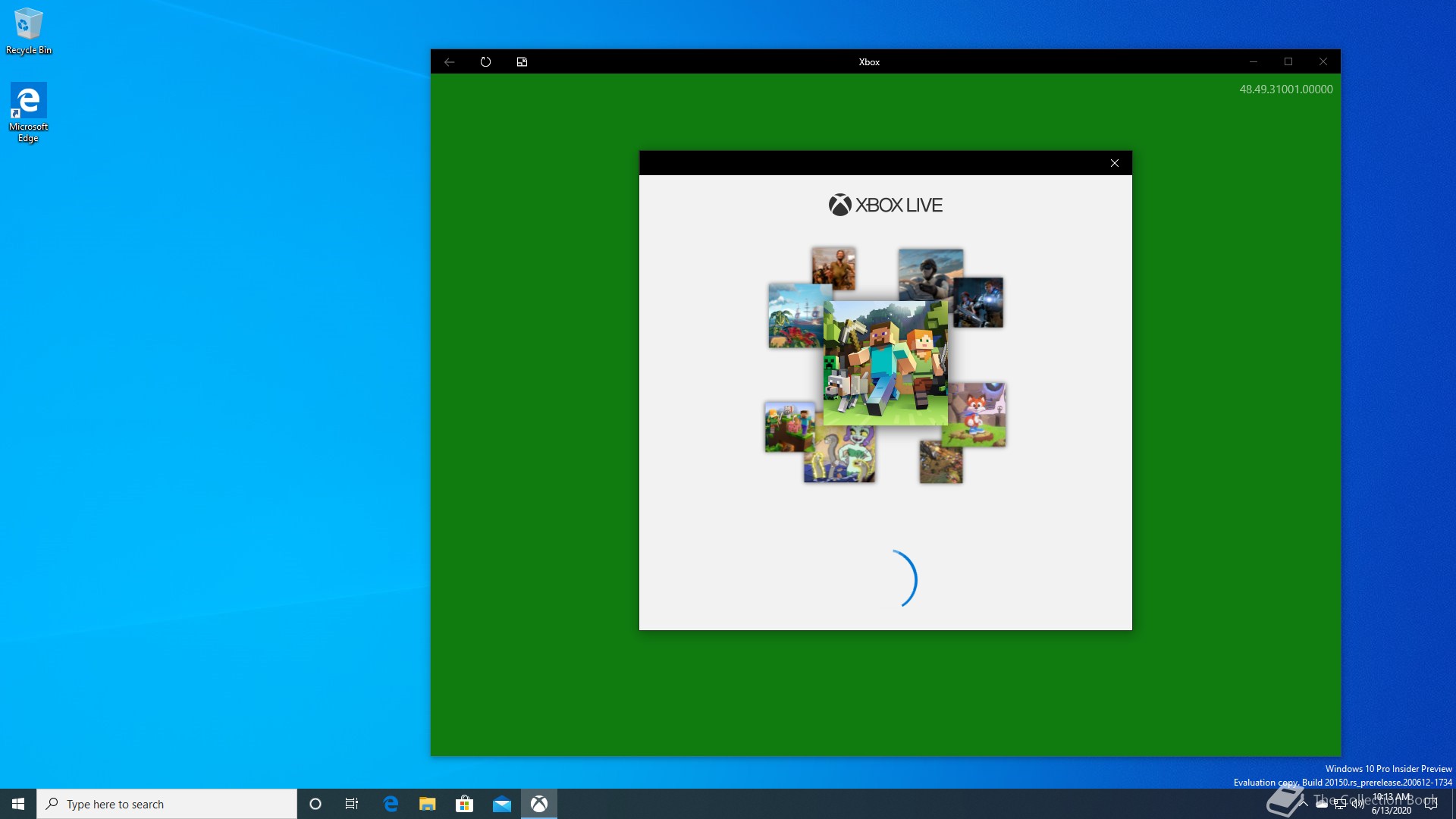The width and height of the screenshot is (1456, 819).
Task: Click the Xbox app icon on the taskbar
Action: 539,804
